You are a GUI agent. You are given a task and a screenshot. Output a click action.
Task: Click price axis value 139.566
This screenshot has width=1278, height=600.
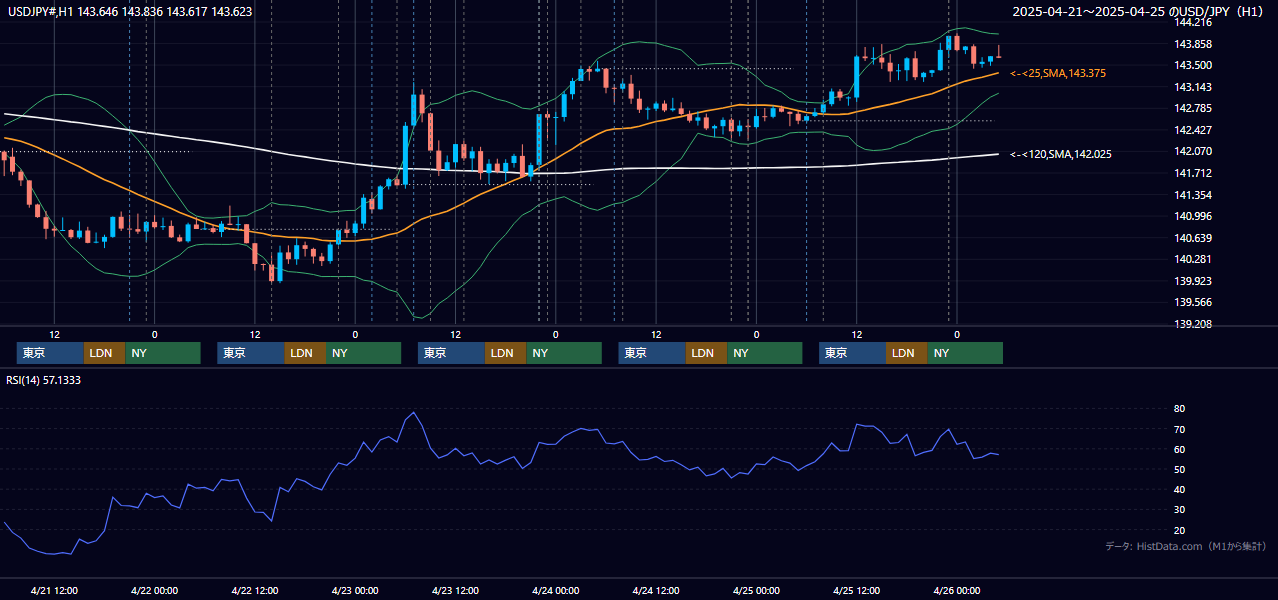(1194, 302)
